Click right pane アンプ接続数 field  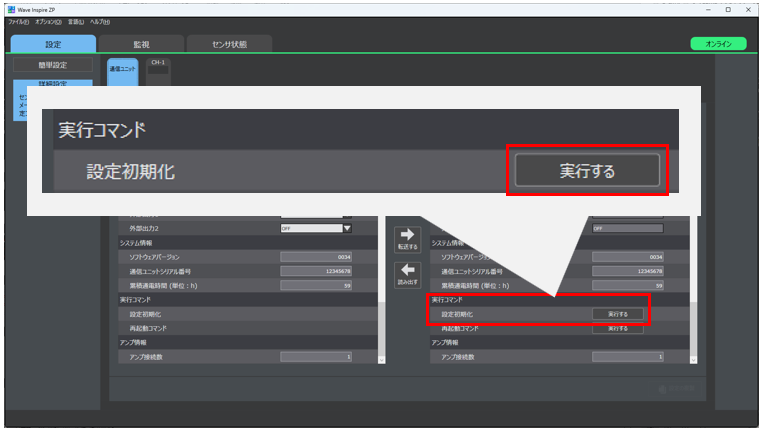pos(628,357)
